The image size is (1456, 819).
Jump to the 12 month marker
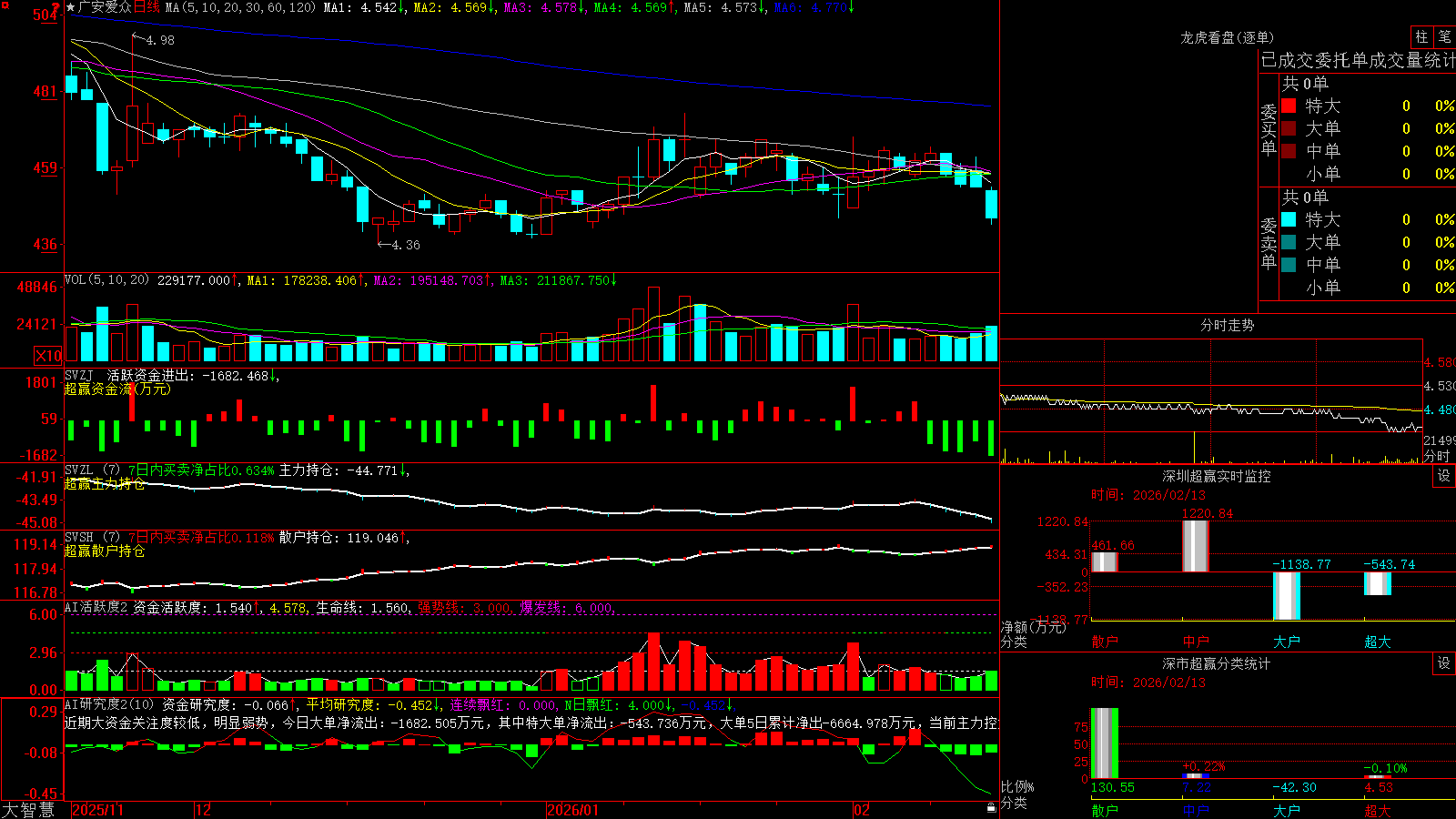[x=204, y=810]
